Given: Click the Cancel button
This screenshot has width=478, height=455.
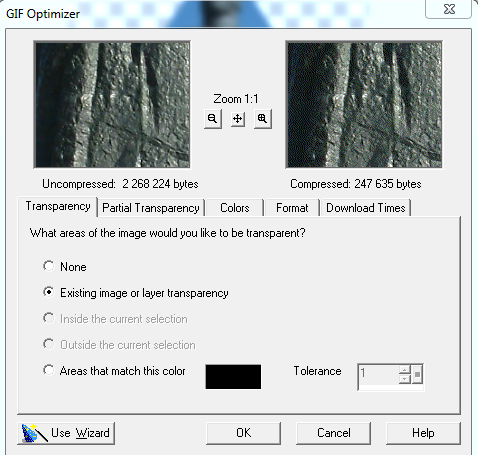Looking at the screenshot, I should [x=333, y=433].
